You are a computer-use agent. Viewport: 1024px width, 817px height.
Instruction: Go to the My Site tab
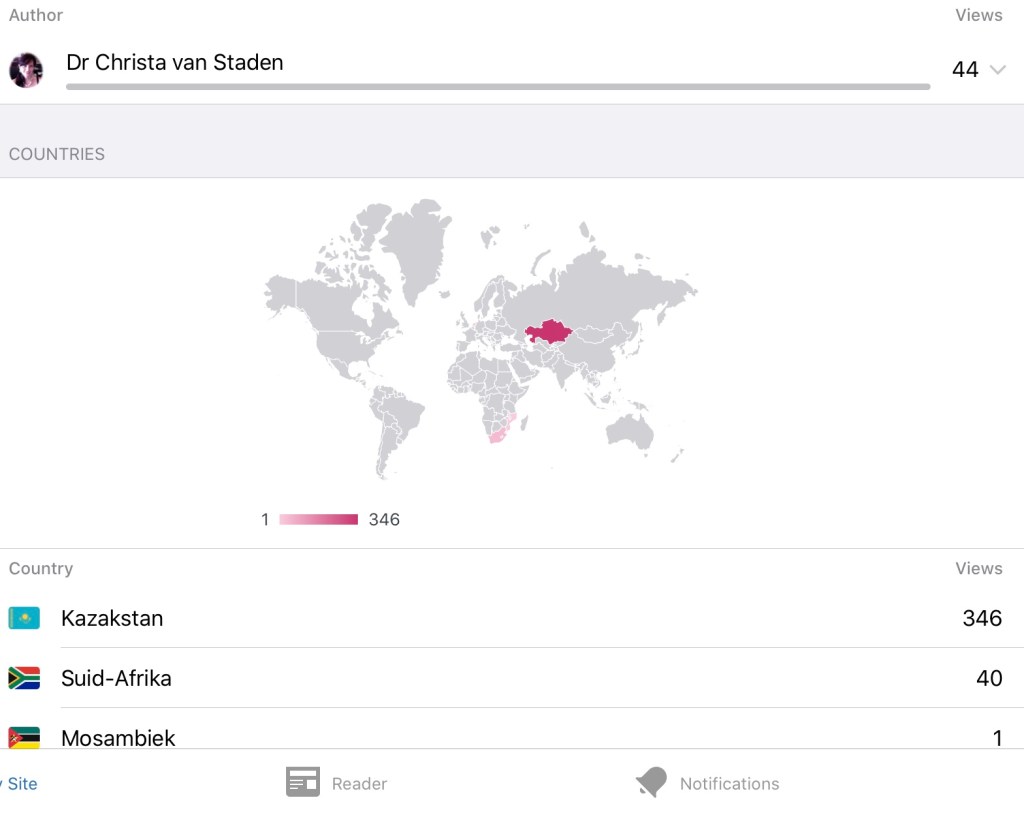(20, 784)
